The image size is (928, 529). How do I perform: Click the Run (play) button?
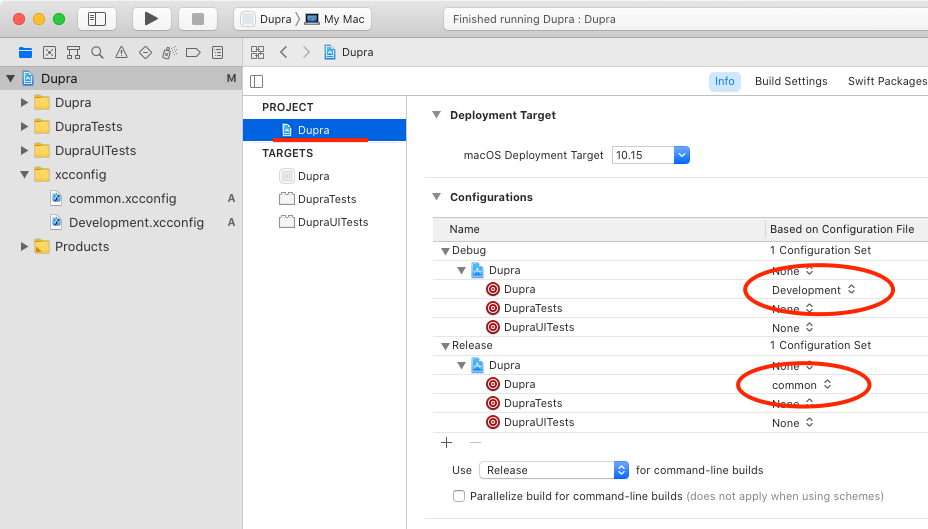point(151,19)
